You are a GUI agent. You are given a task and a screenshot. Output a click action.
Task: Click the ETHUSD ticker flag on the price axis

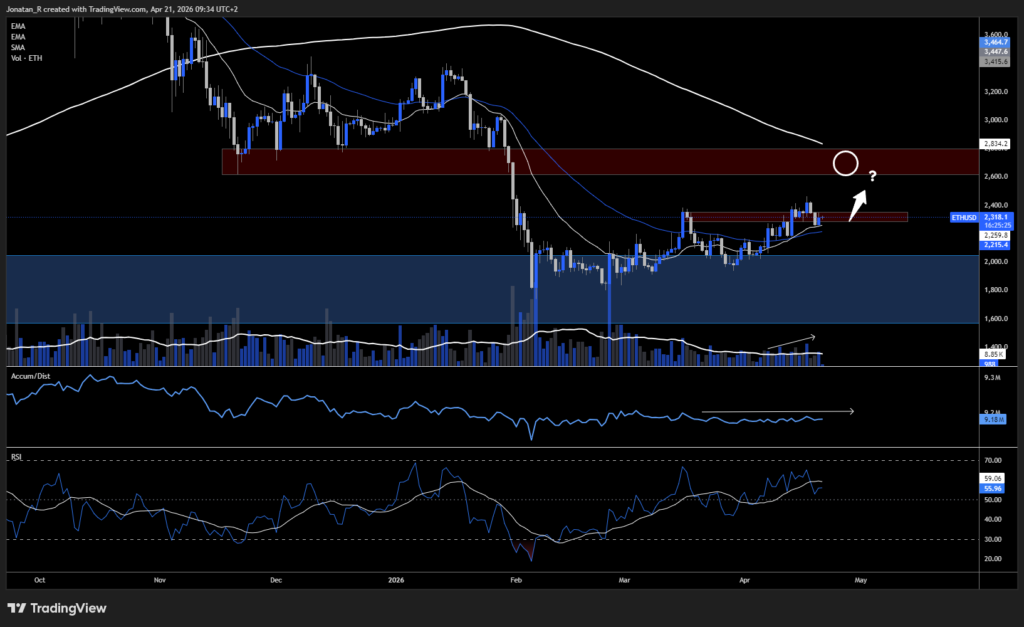coord(962,217)
